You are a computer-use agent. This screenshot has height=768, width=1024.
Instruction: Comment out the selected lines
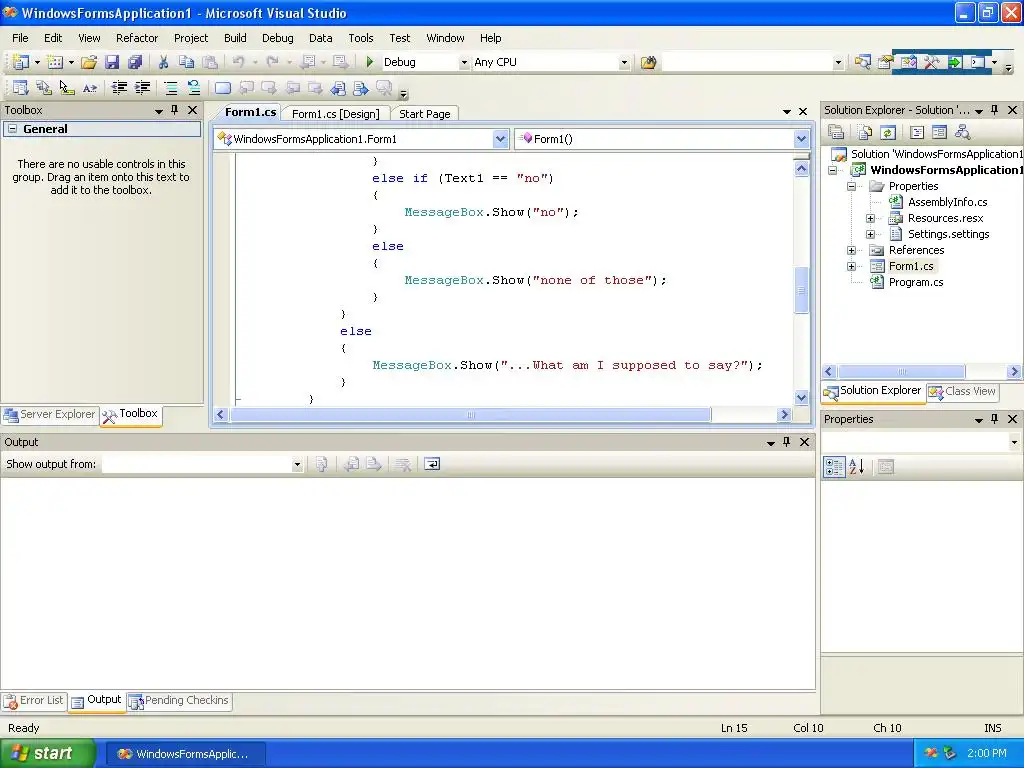[170, 88]
